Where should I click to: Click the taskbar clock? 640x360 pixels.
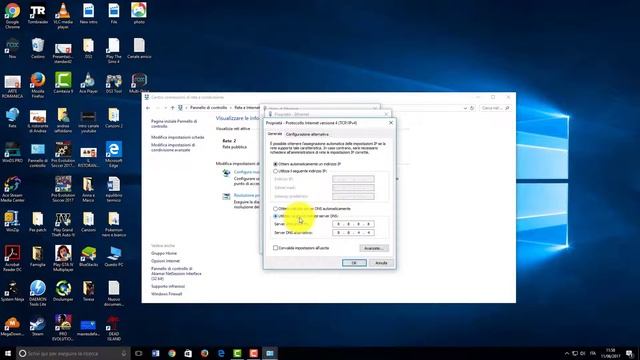[610, 353]
